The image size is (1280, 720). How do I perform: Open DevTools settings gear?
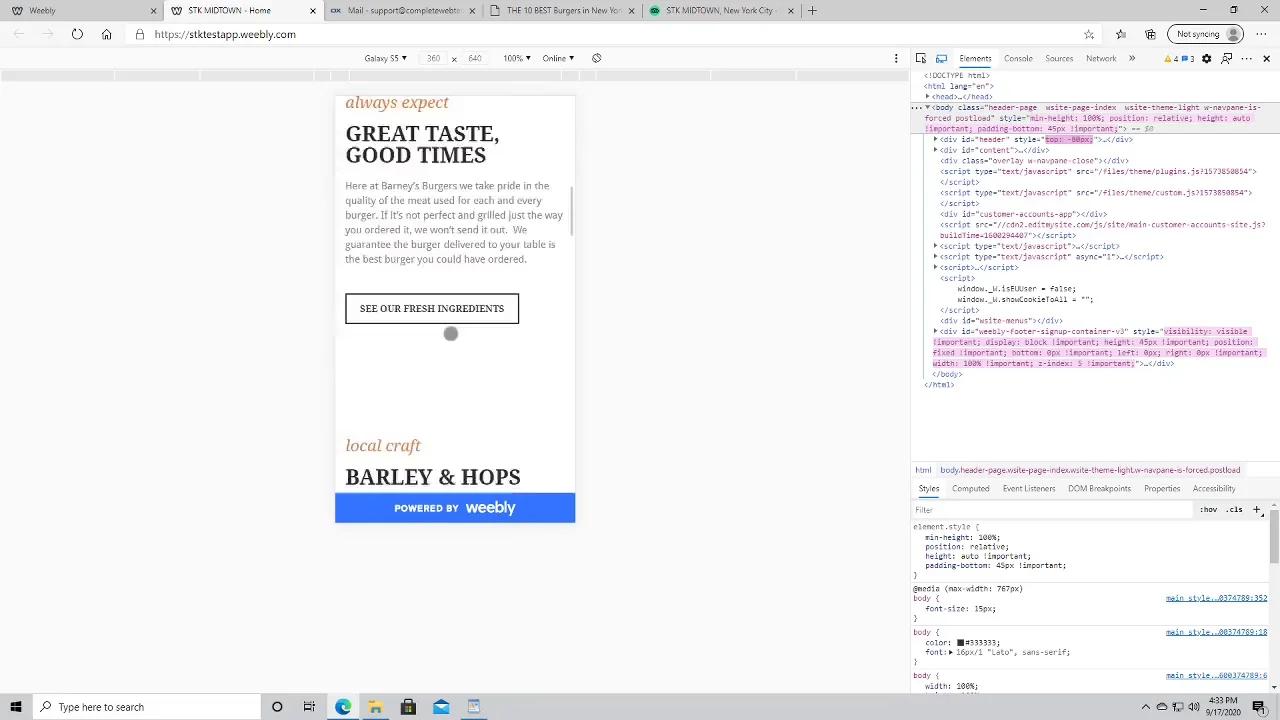tap(1206, 58)
